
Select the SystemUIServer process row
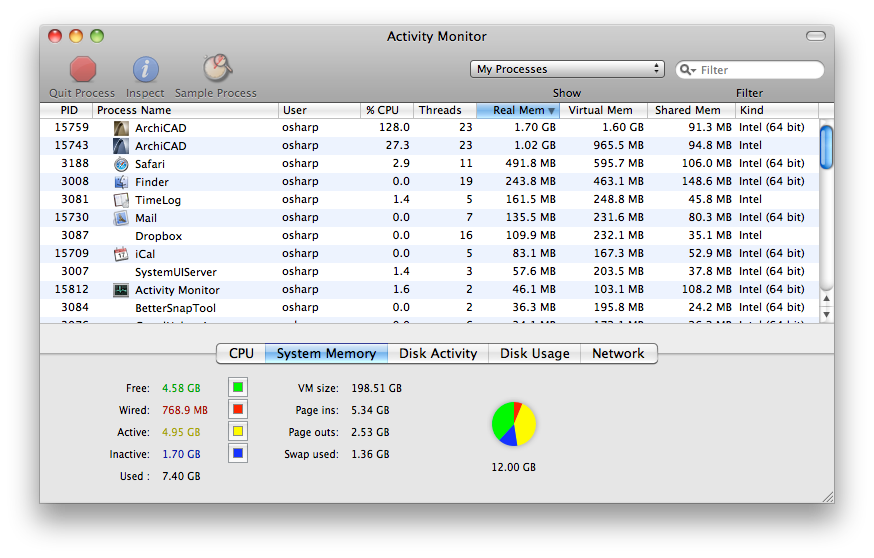(429, 271)
